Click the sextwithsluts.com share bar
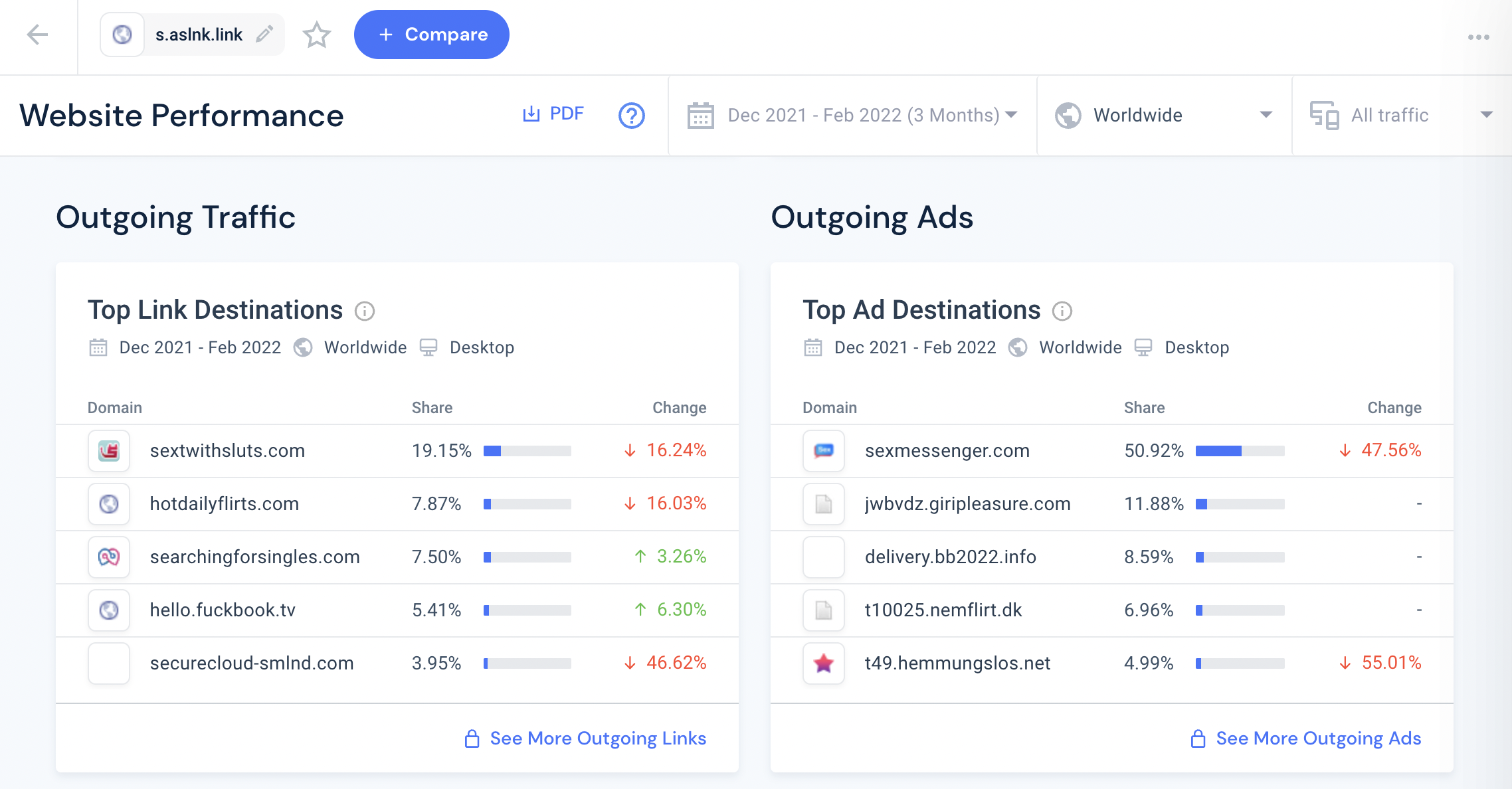1512x789 pixels. tap(527, 451)
